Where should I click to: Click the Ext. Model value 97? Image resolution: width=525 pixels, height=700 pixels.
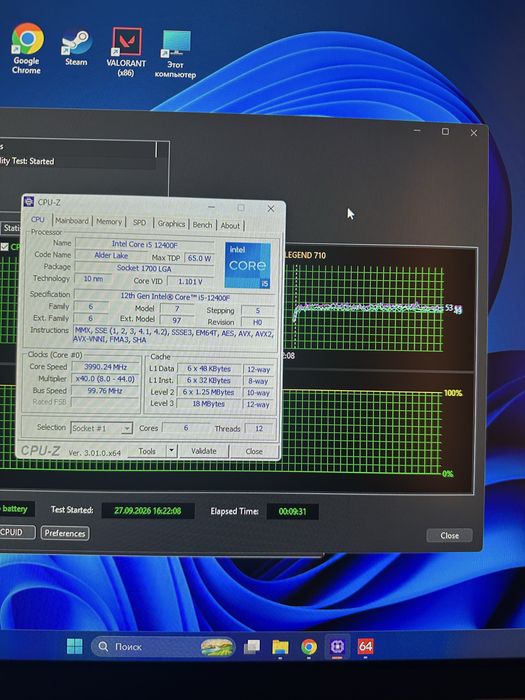pyautogui.click(x=177, y=320)
